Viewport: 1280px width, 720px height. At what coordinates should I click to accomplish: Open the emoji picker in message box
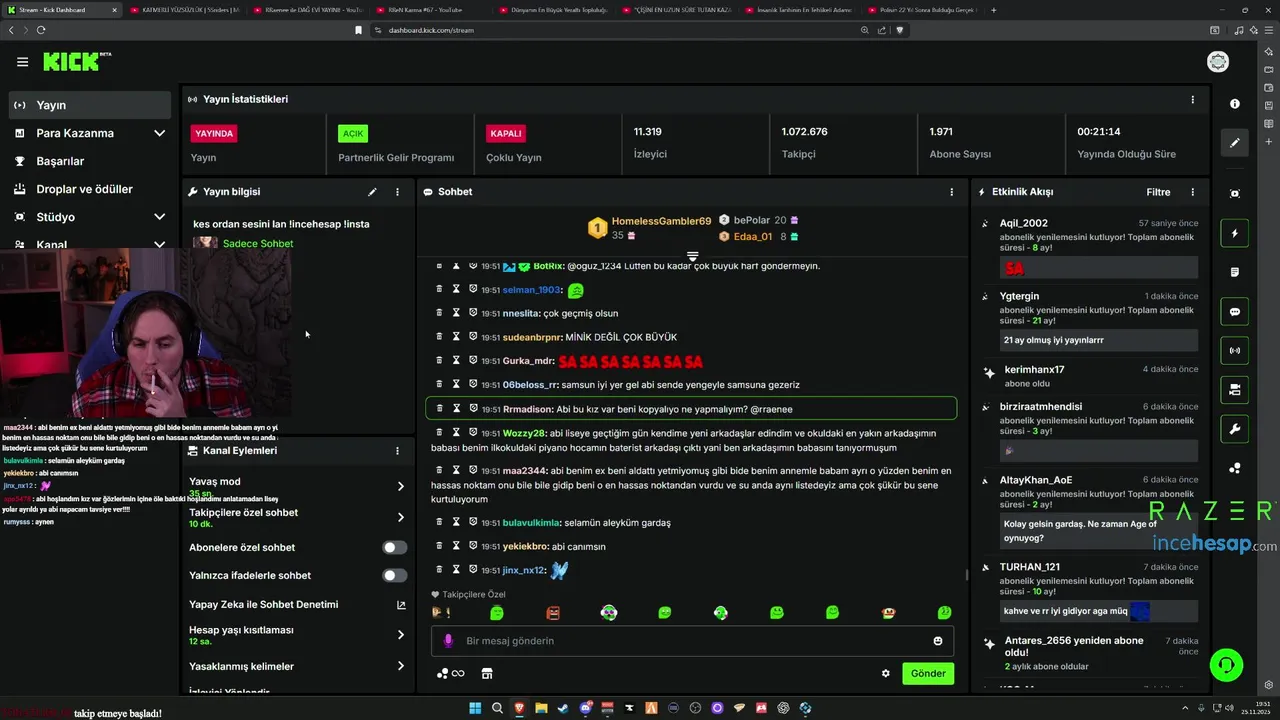coord(938,641)
